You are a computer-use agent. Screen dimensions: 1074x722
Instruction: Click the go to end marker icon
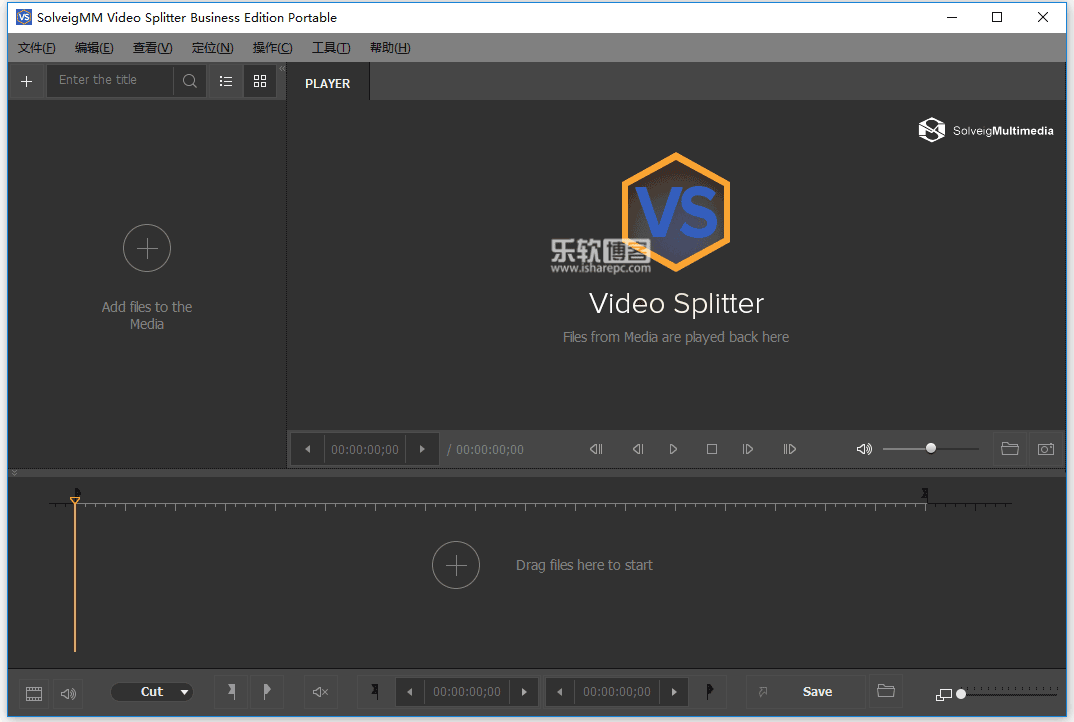709,692
